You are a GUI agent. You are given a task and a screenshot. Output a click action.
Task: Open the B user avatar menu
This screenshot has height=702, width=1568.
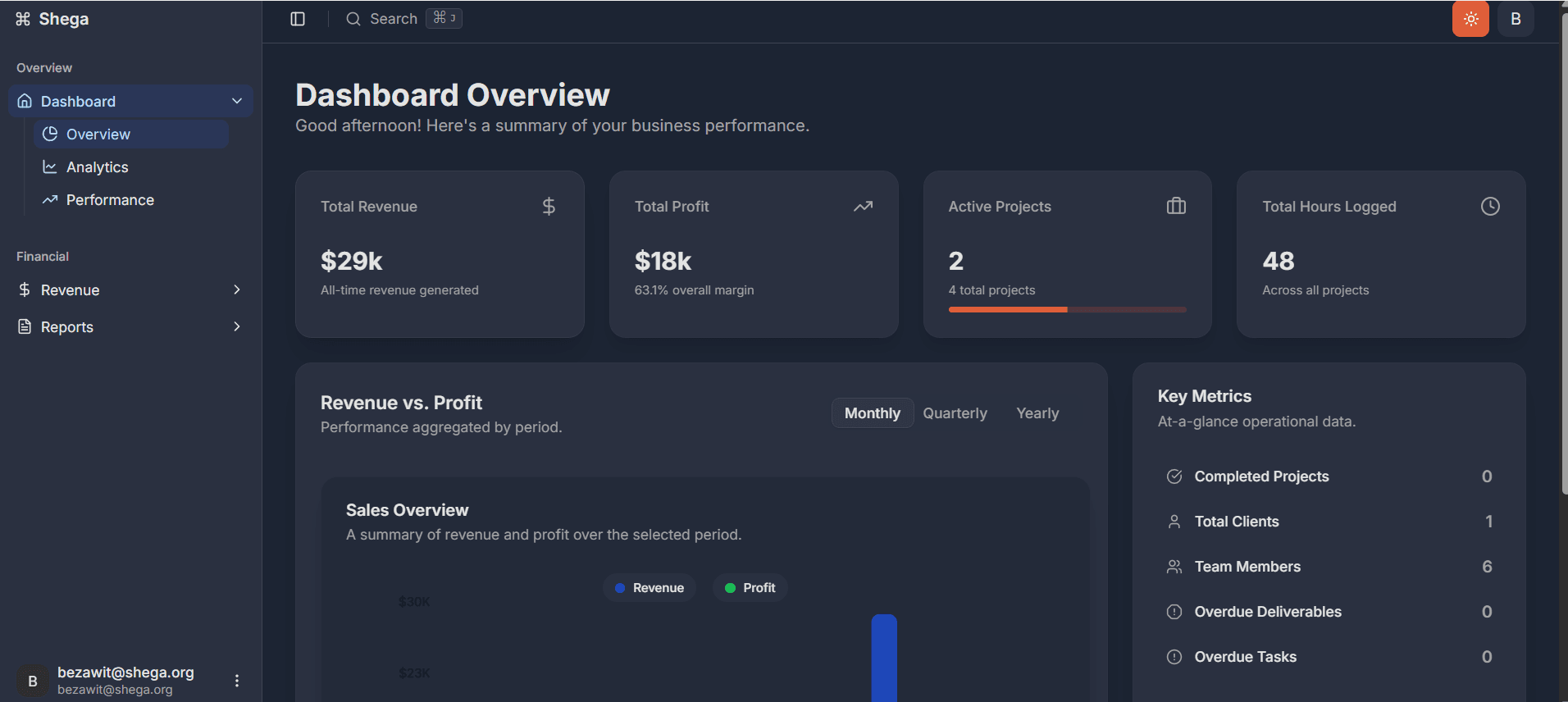click(1516, 19)
